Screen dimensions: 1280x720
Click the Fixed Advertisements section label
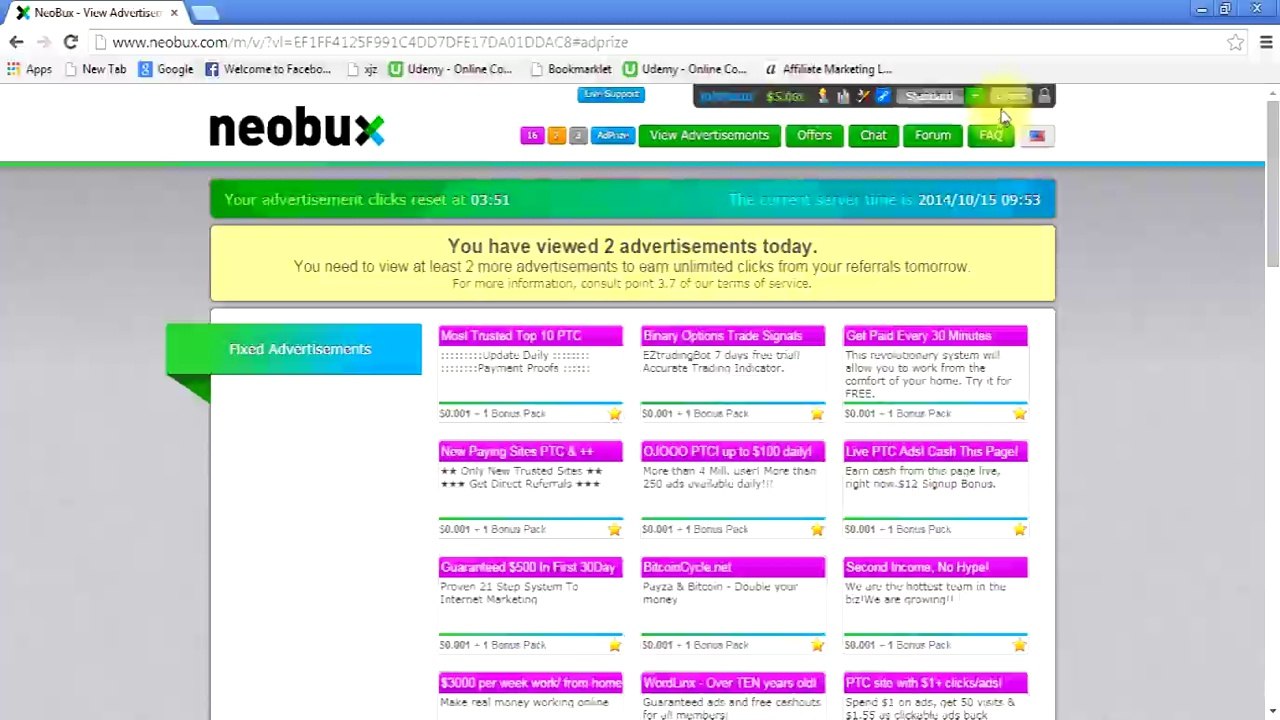pyautogui.click(x=299, y=349)
